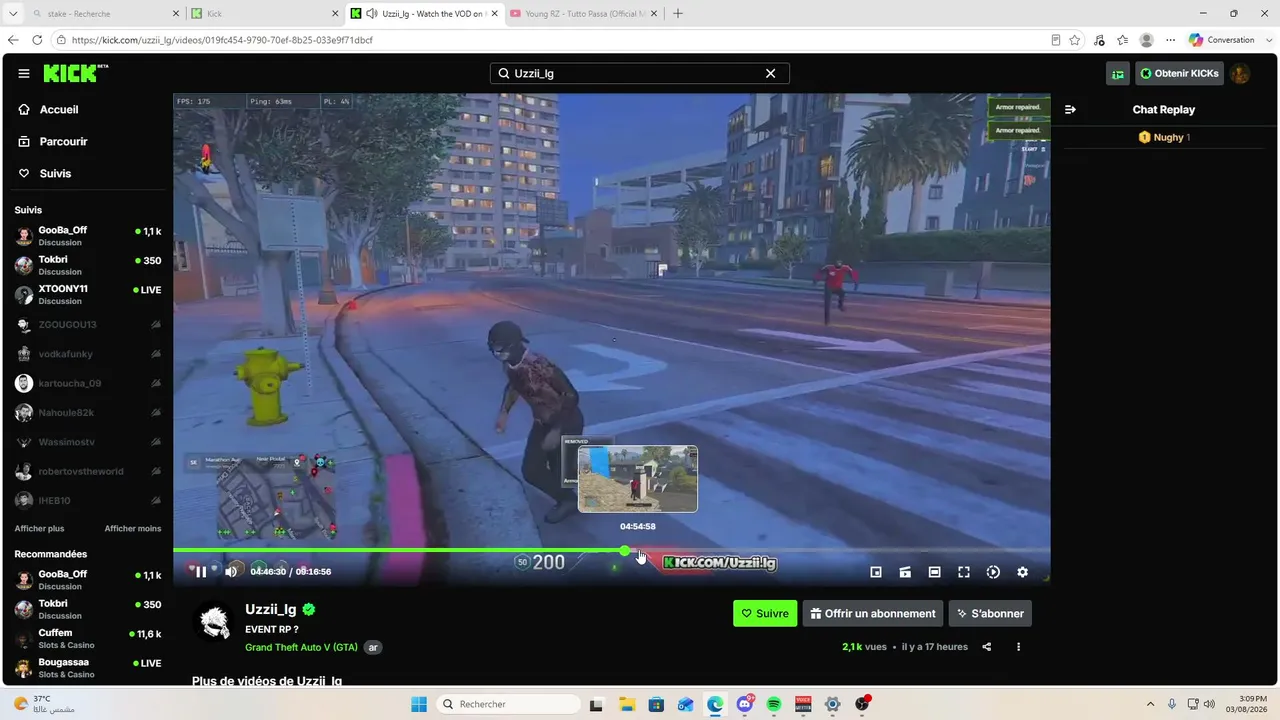
Task: Add this page to favorites
Action: 1075,40
